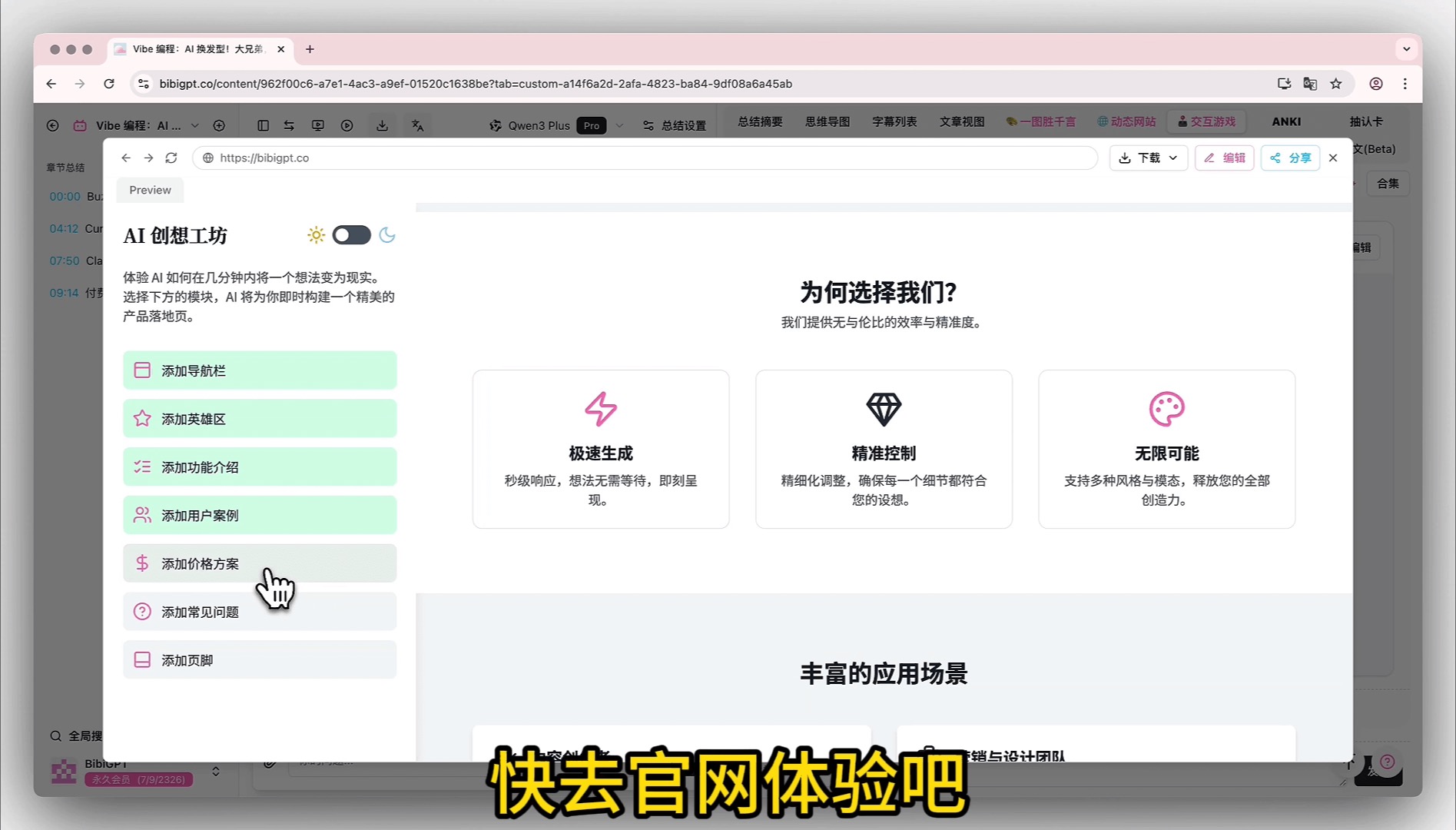The image size is (1456, 830).
Task: Click the 编辑 button
Action: click(1224, 158)
